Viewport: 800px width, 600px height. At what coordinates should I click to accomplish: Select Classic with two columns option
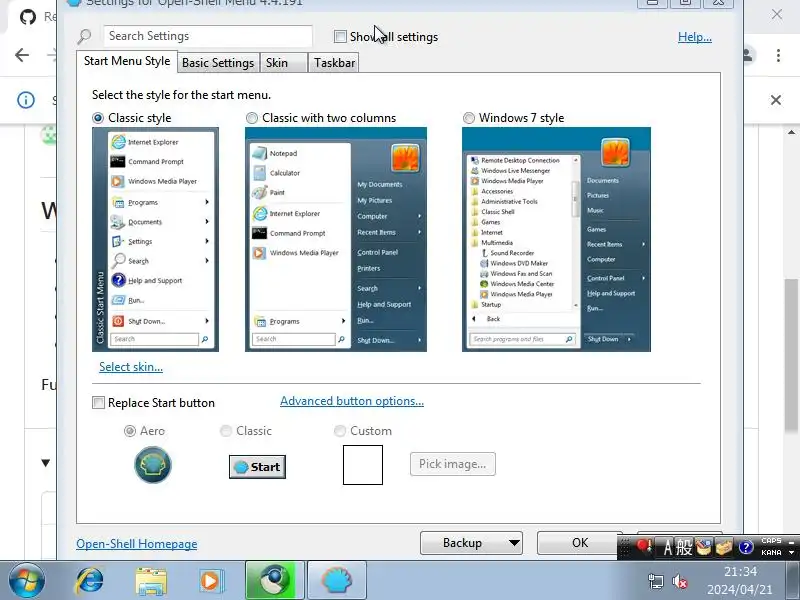point(252,118)
